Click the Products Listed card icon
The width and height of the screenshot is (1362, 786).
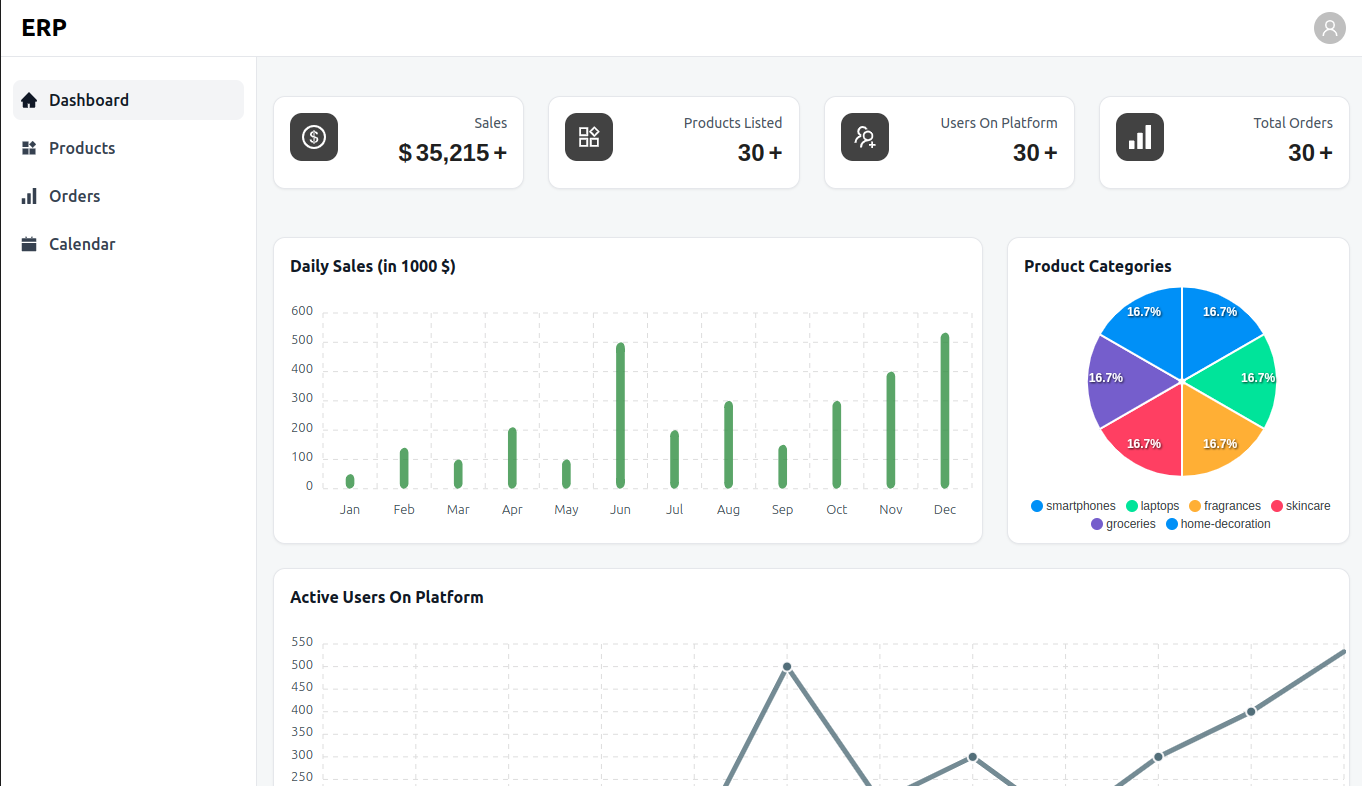point(589,137)
